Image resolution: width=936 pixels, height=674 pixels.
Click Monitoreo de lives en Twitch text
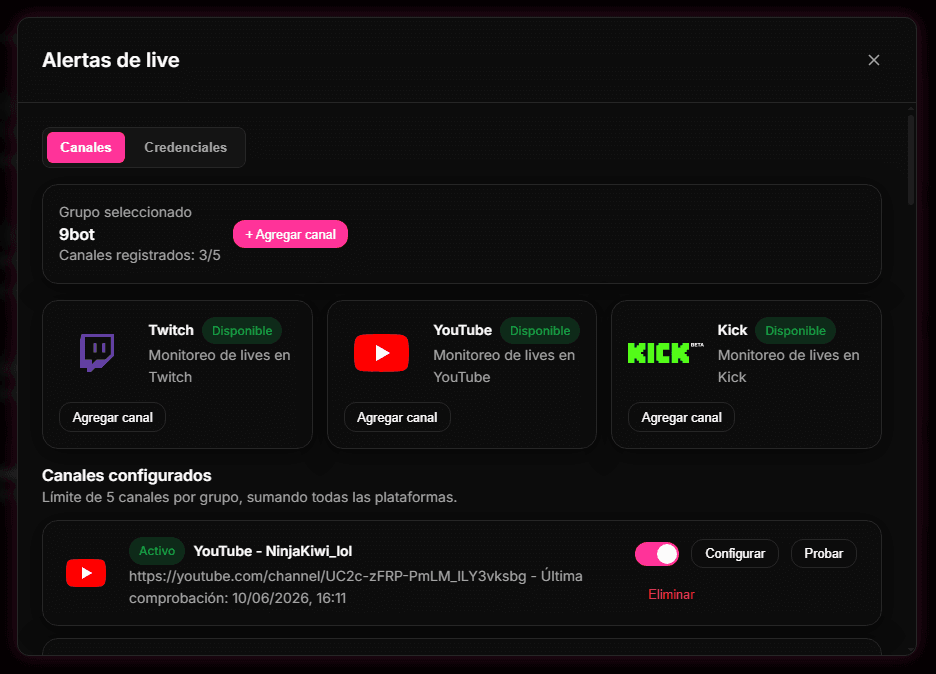(x=219, y=366)
